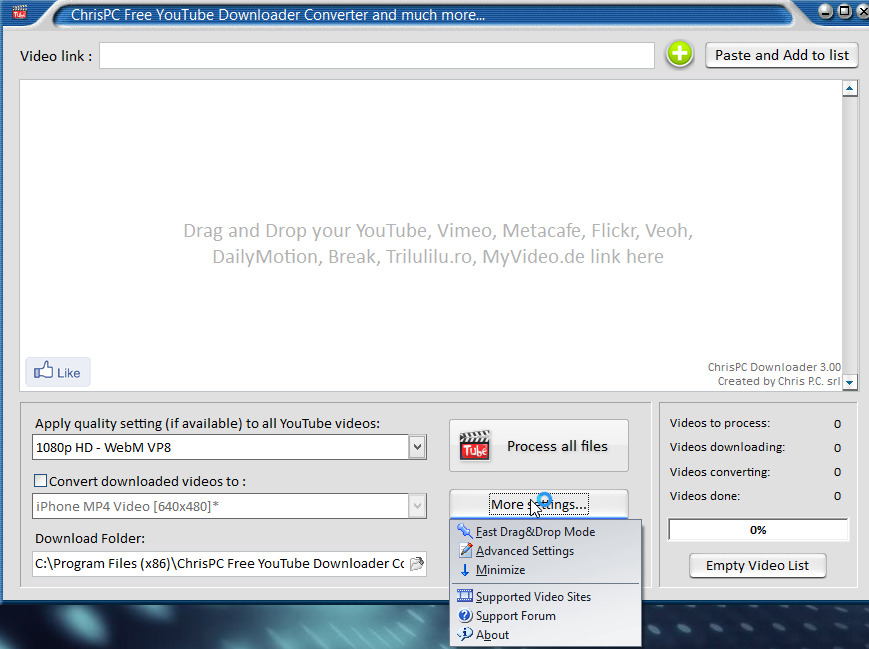Open the conversion format dropdown arrow
869x649 pixels.
tap(417, 506)
